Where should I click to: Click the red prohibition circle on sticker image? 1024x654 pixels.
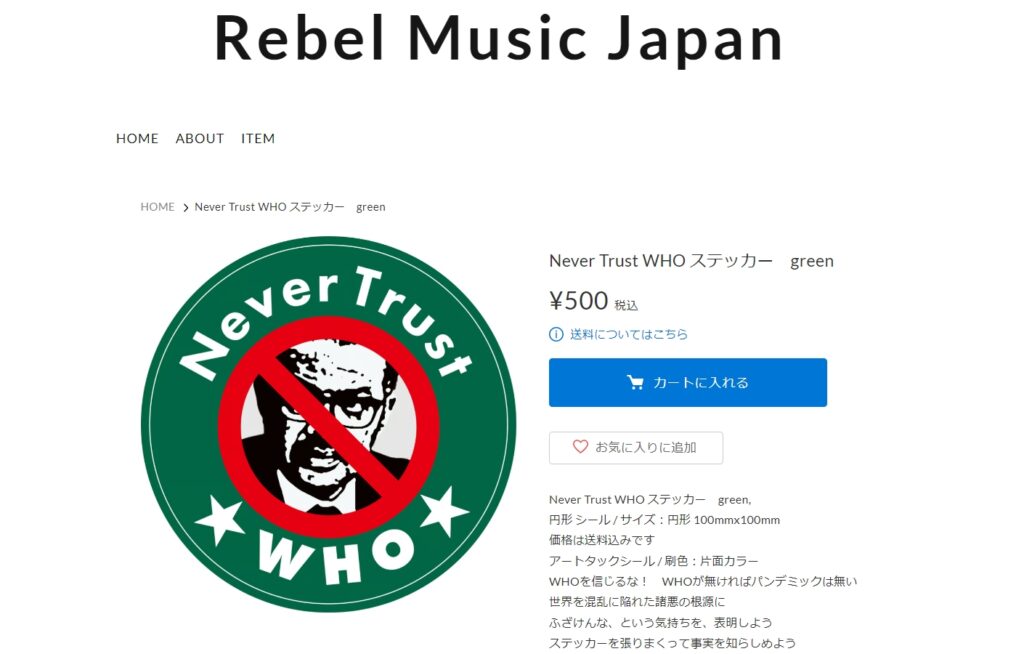(x=328, y=427)
